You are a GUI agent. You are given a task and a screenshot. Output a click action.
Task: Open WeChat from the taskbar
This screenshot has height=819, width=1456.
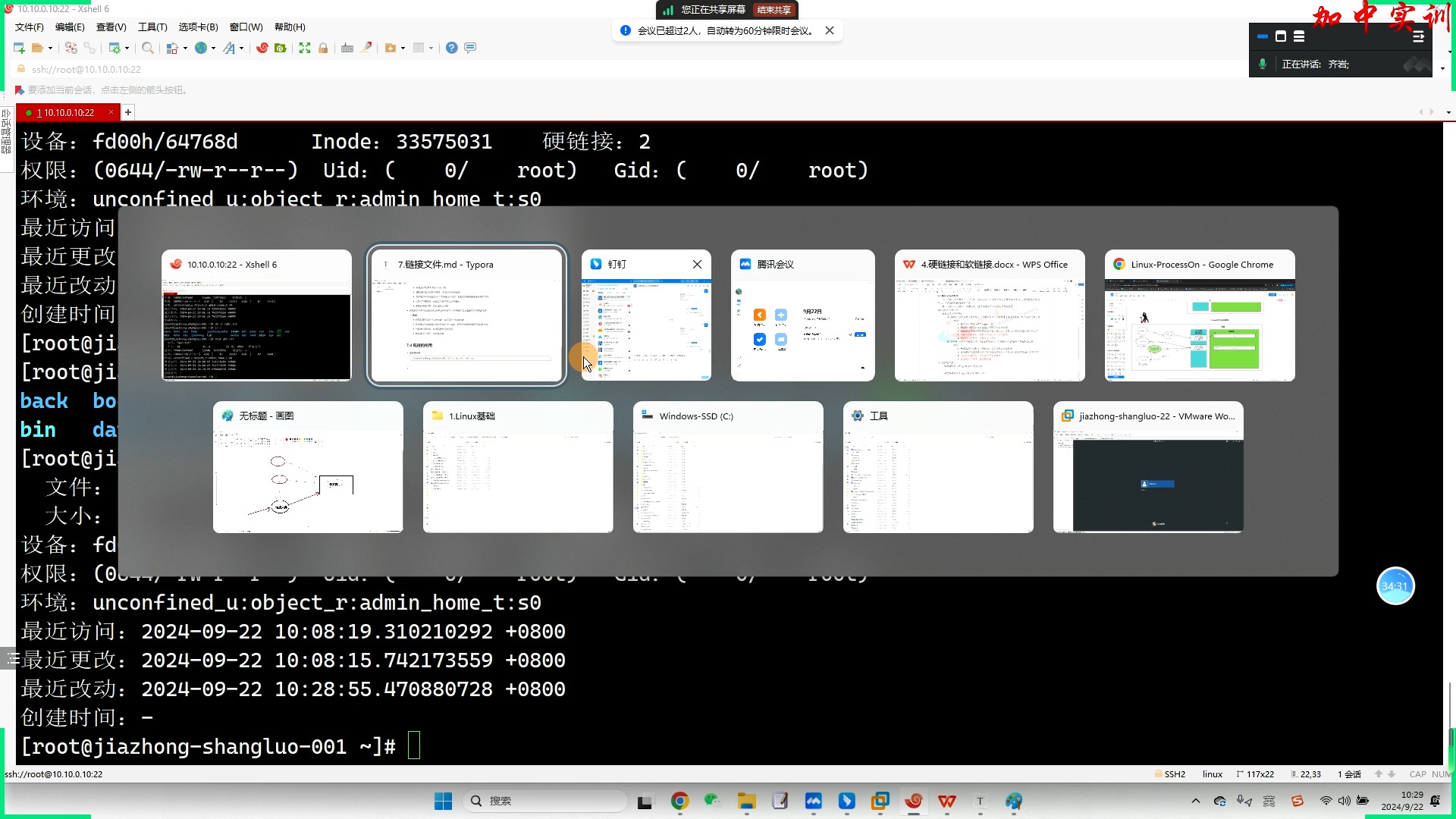[712, 801]
